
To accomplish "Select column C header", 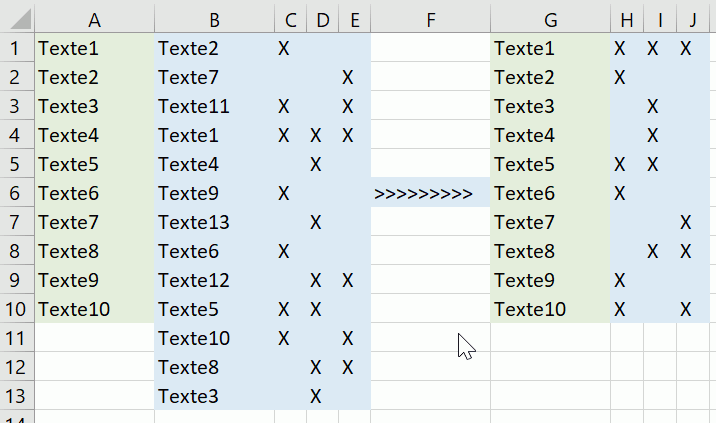I will pyautogui.click(x=290, y=19).
